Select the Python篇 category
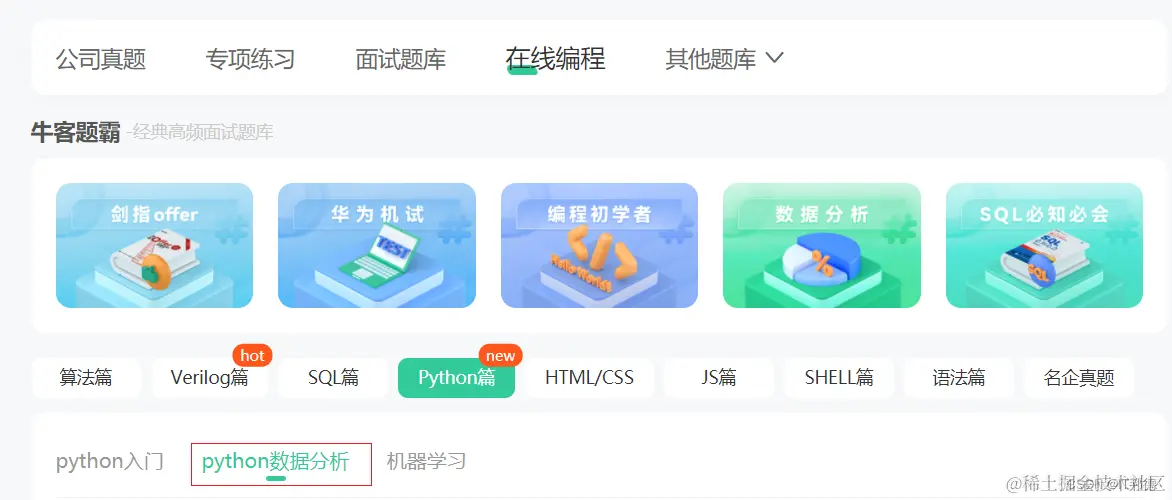 point(457,377)
